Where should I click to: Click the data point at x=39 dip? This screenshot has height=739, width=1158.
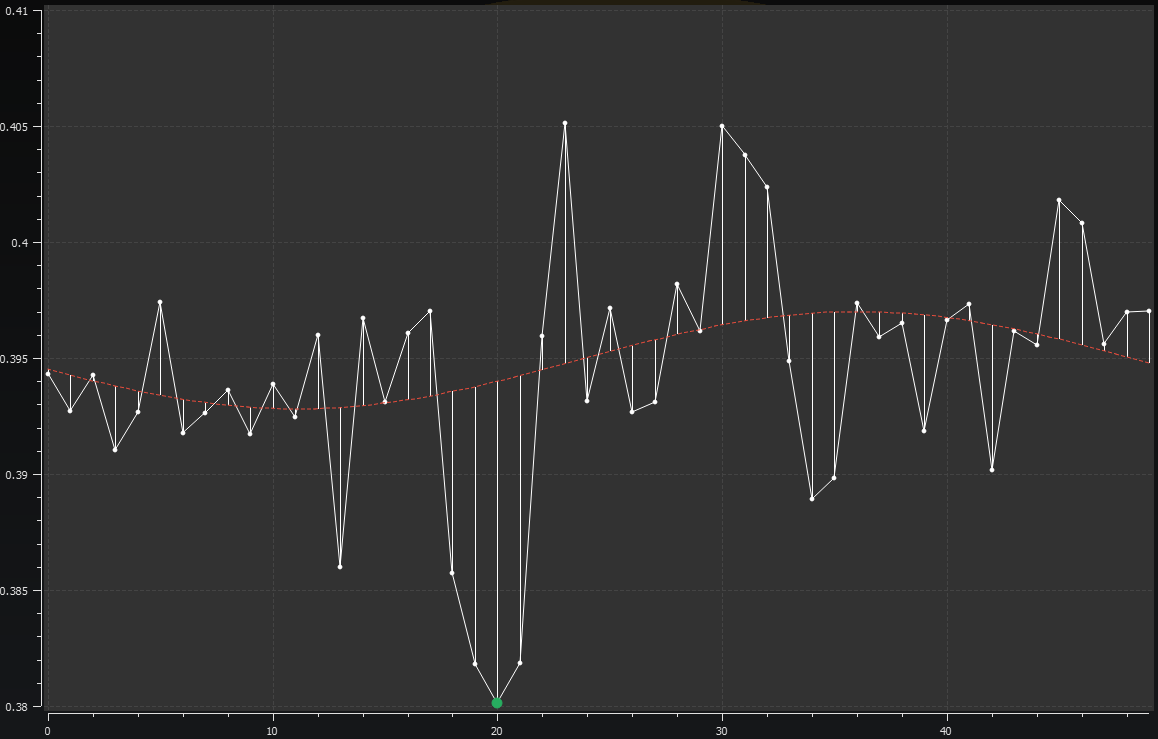tap(924, 430)
